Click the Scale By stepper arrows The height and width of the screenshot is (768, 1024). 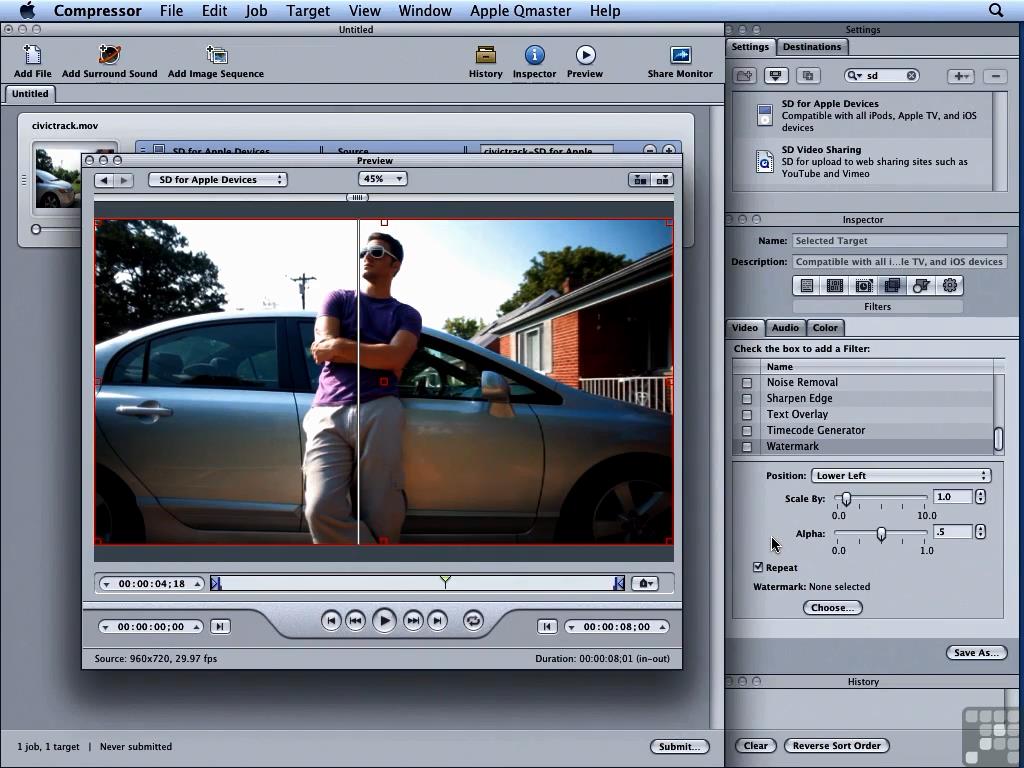tap(980, 497)
